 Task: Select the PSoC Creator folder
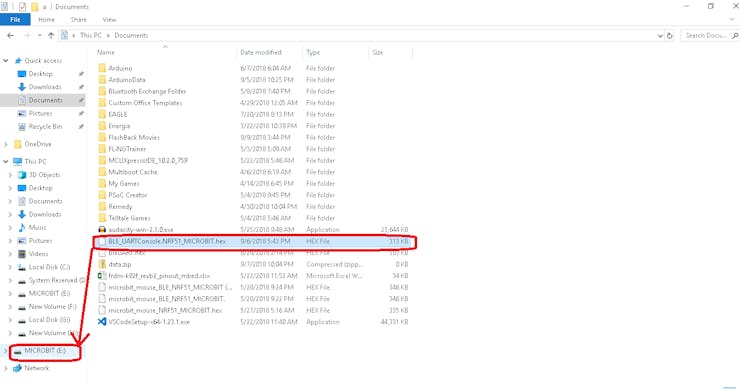(127, 195)
